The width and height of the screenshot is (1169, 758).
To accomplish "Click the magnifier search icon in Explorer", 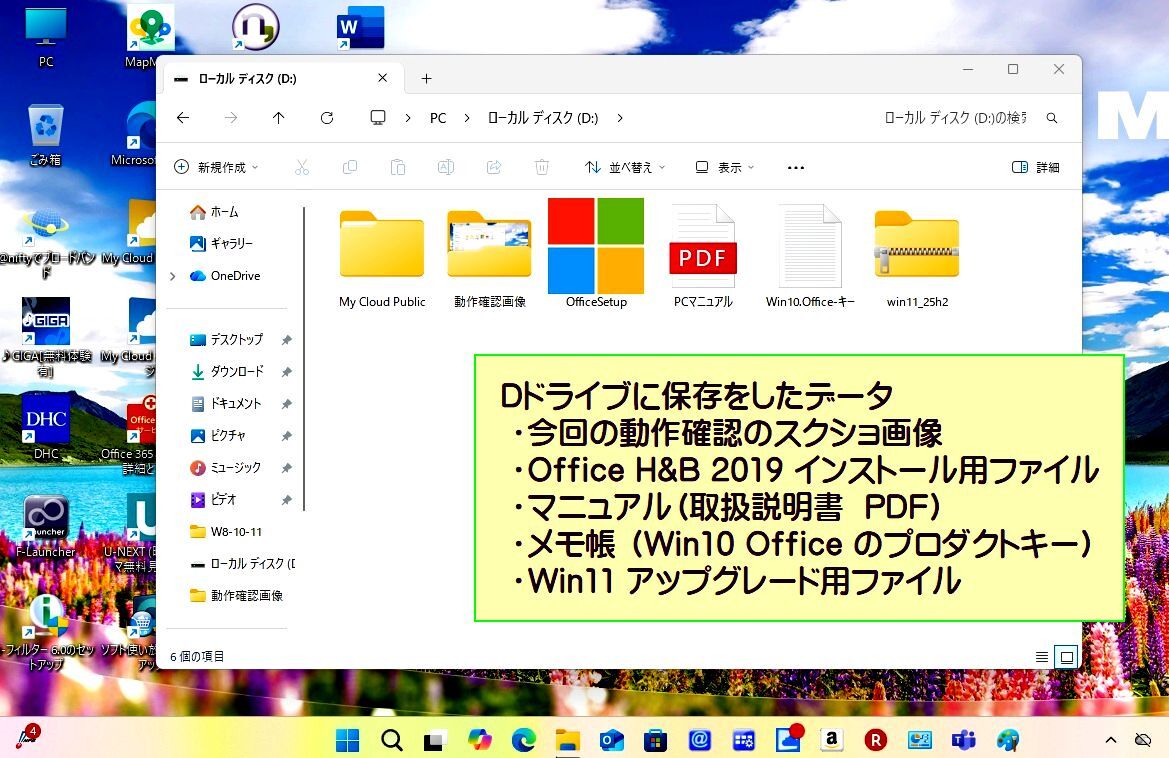I will [x=1052, y=118].
